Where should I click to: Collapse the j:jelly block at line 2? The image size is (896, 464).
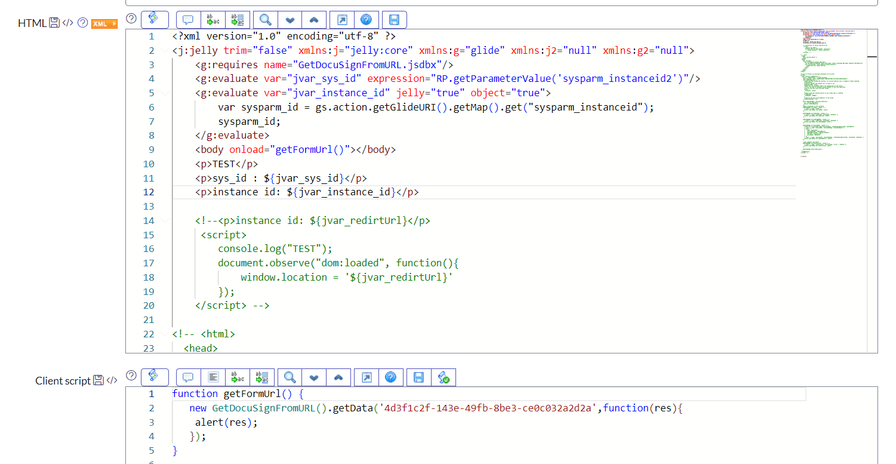coord(165,51)
